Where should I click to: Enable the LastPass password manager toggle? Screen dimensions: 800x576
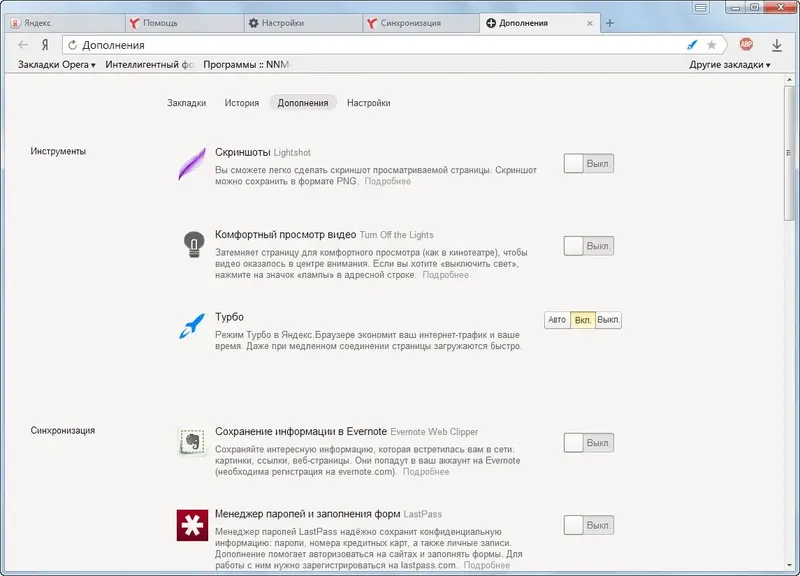[589, 525]
